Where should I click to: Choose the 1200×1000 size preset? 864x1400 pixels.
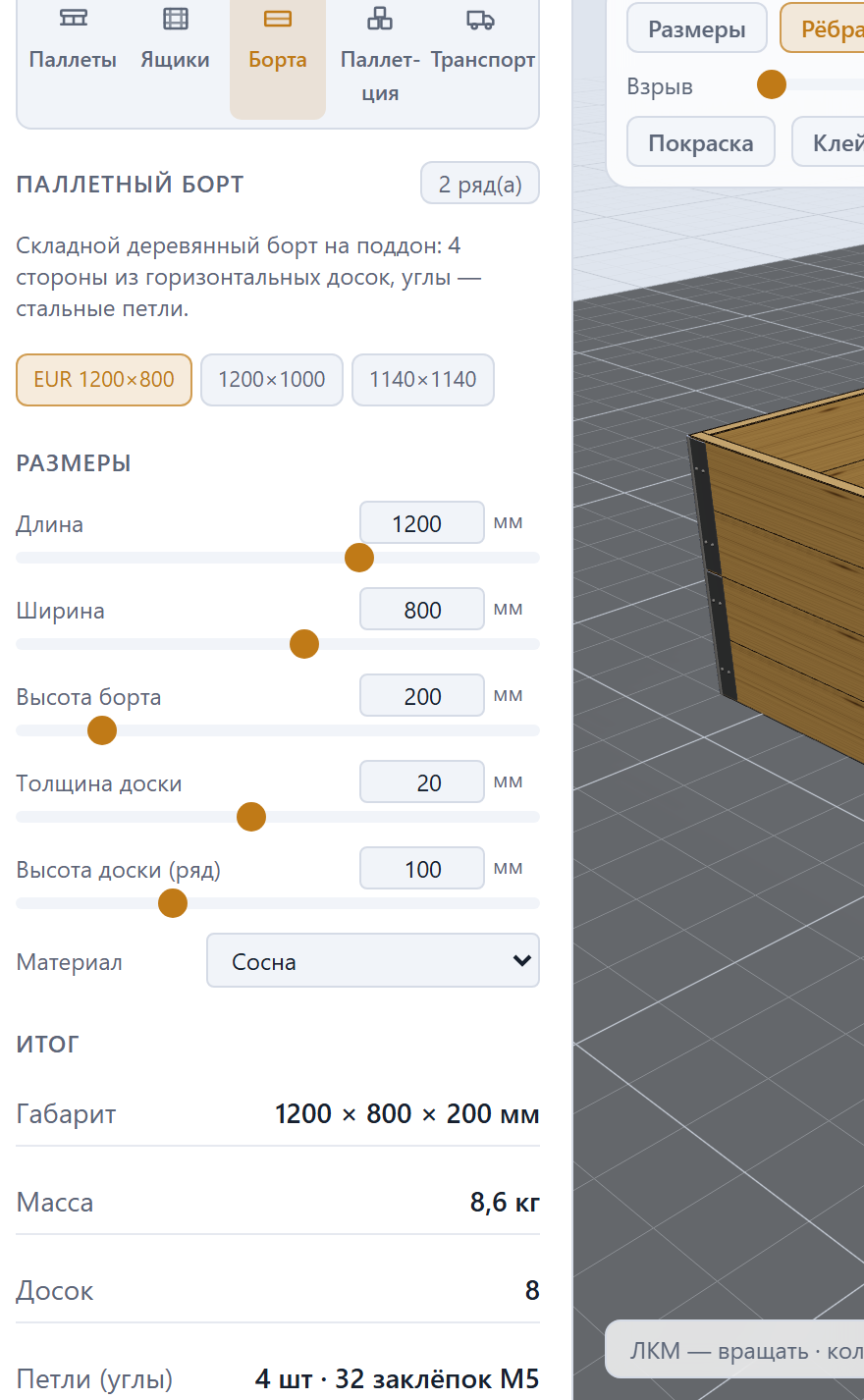click(x=272, y=380)
